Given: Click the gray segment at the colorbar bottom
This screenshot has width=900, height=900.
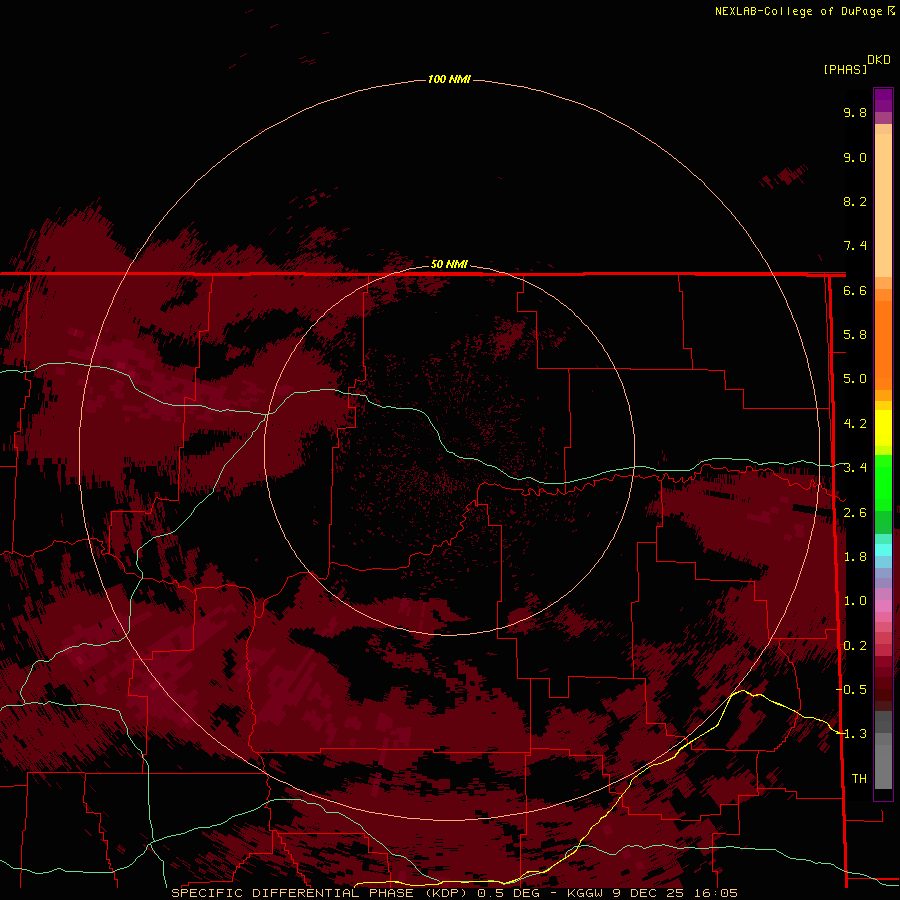Looking at the screenshot, I should (883, 763).
